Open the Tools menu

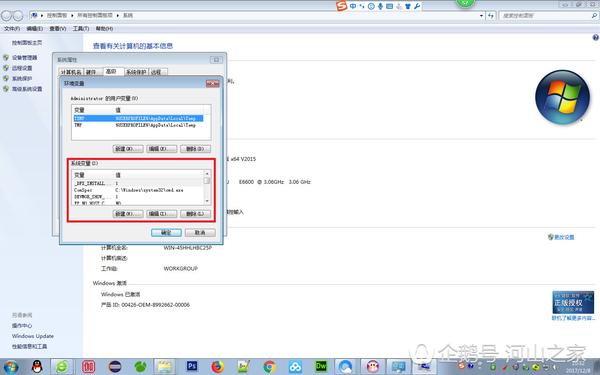(81, 29)
